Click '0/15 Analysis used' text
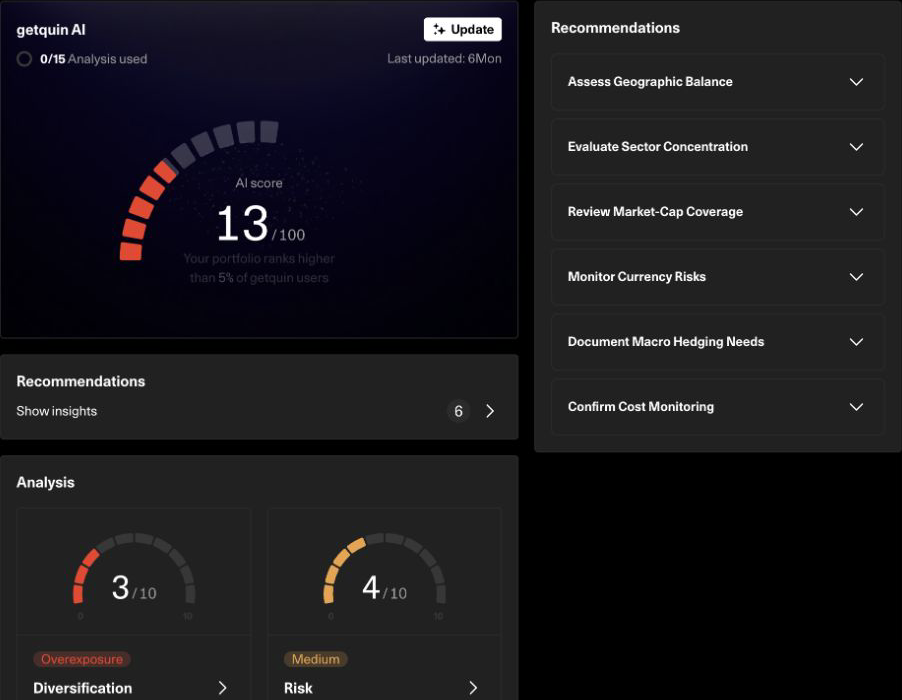Viewport: 902px width, 700px height. [x=94, y=59]
